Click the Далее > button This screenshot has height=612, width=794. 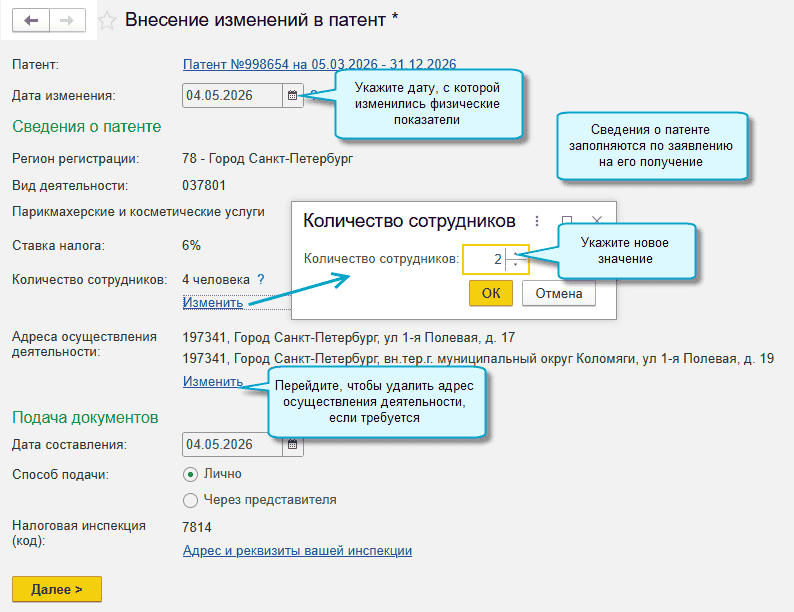coord(57,589)
